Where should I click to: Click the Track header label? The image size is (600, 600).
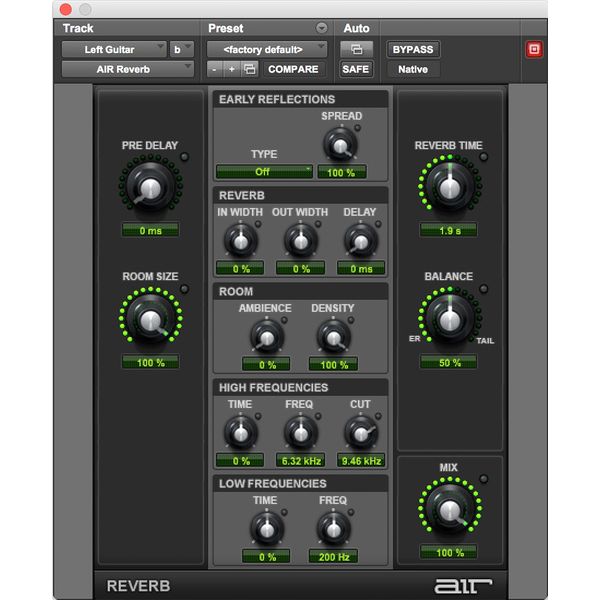coord(78,28)
